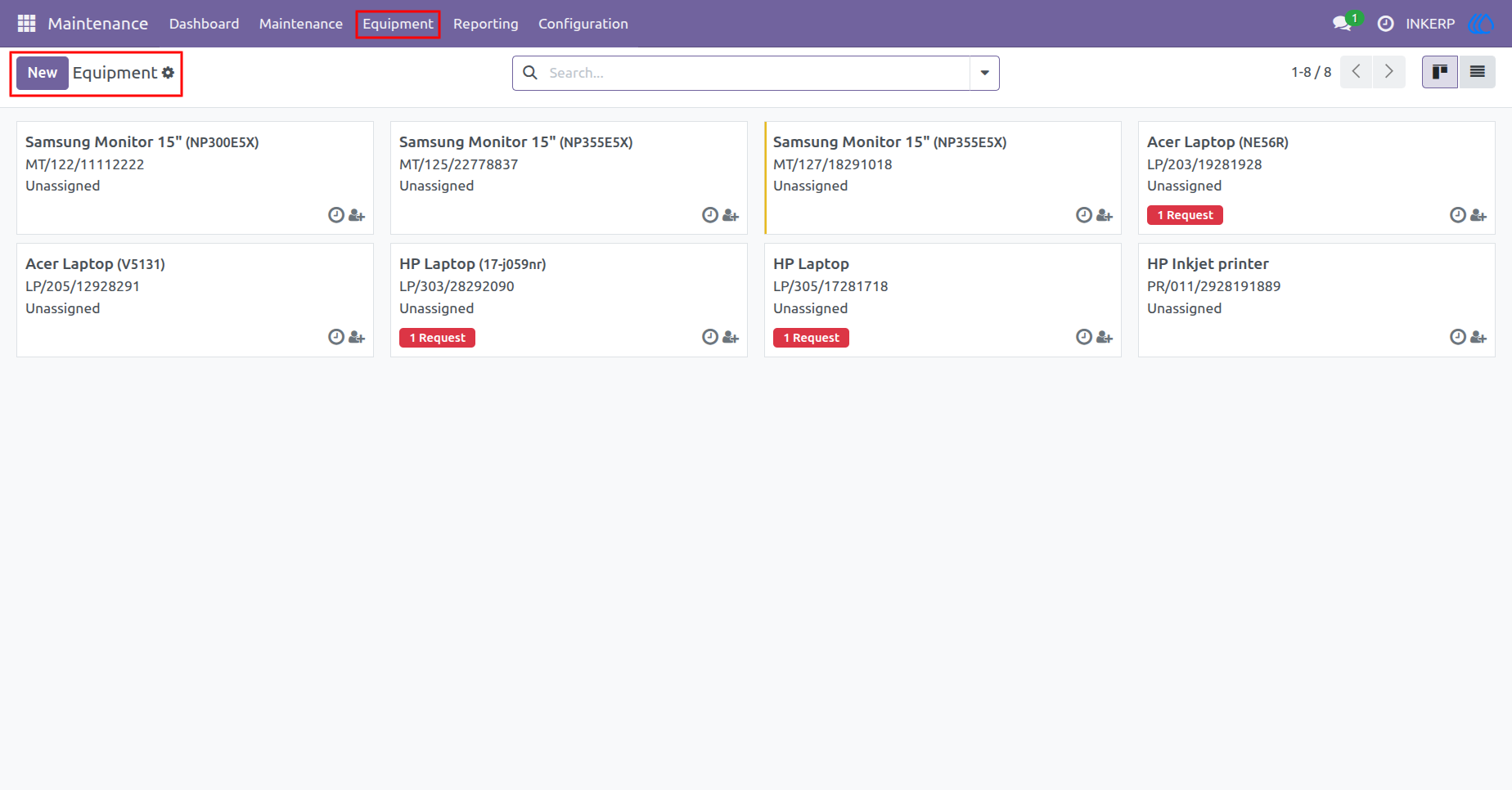Focus the Search input field
The width and height of the screenshot is (1512, 790).
click(x=757, y=73)
